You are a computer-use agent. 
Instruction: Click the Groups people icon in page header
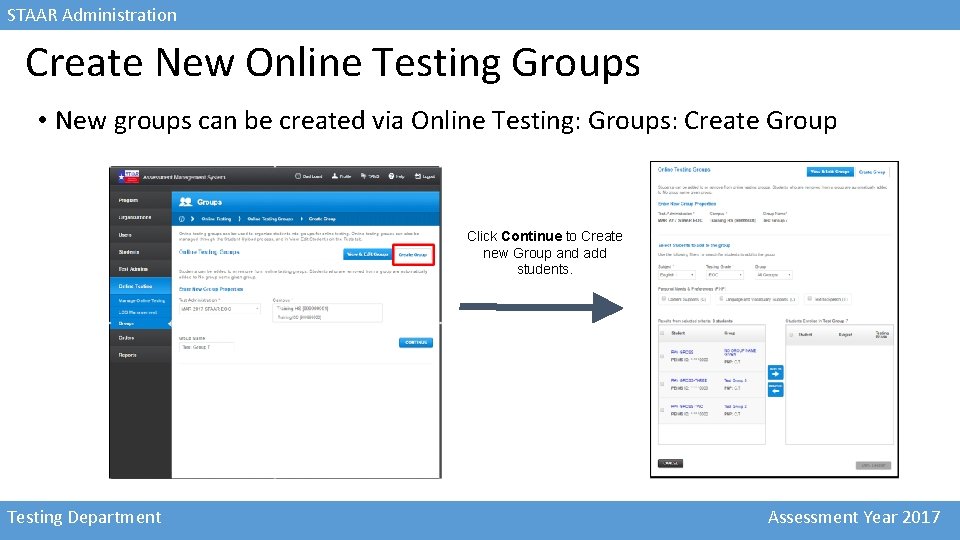[x=186, y=201]
